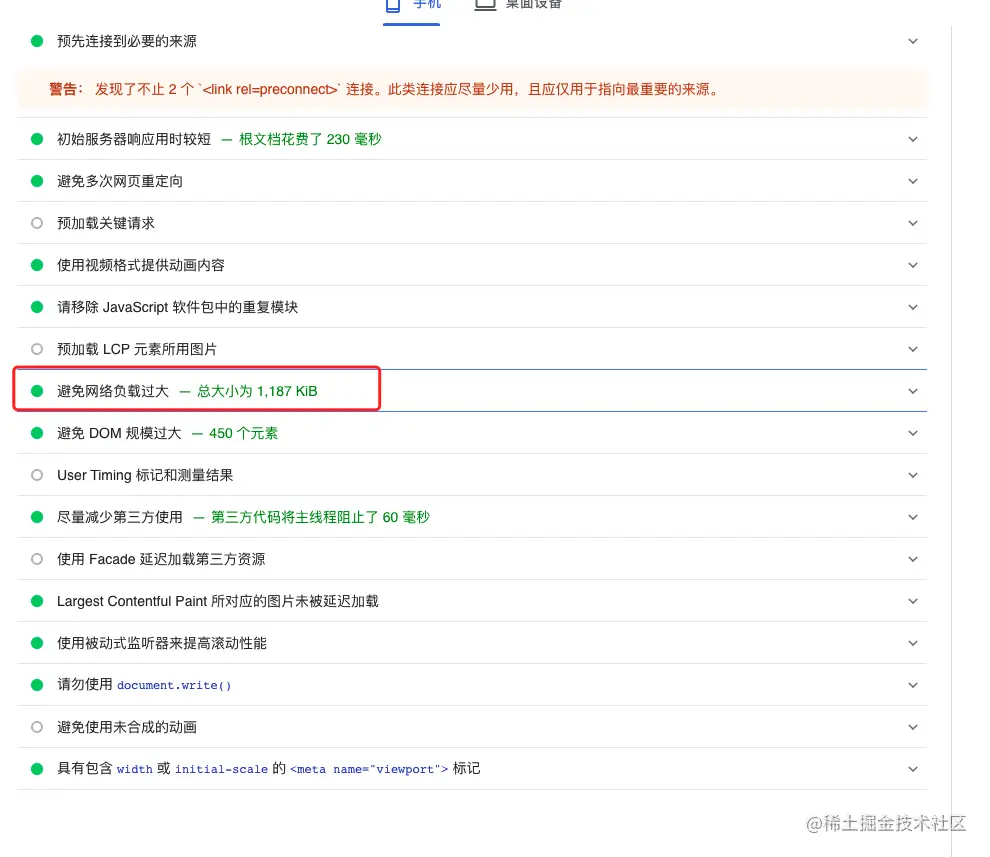Click green pass icon for 使用被动式监听器来提高滚动性能

point(37,643)
